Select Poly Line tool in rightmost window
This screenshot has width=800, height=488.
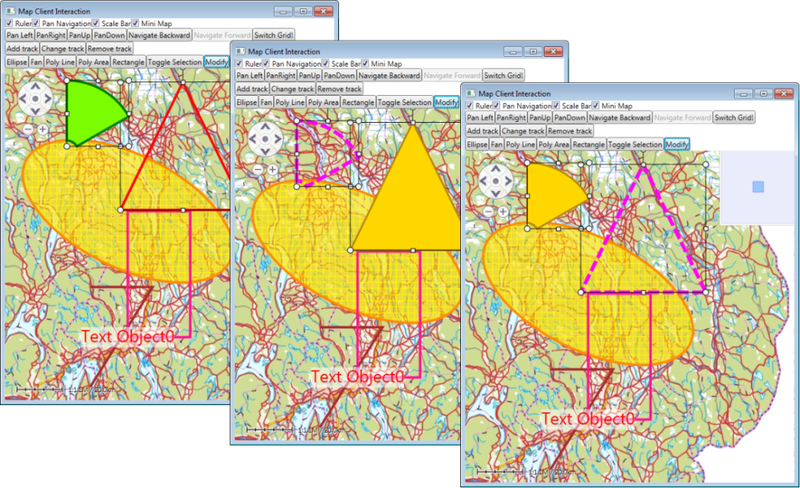click(x=520, y=144)
